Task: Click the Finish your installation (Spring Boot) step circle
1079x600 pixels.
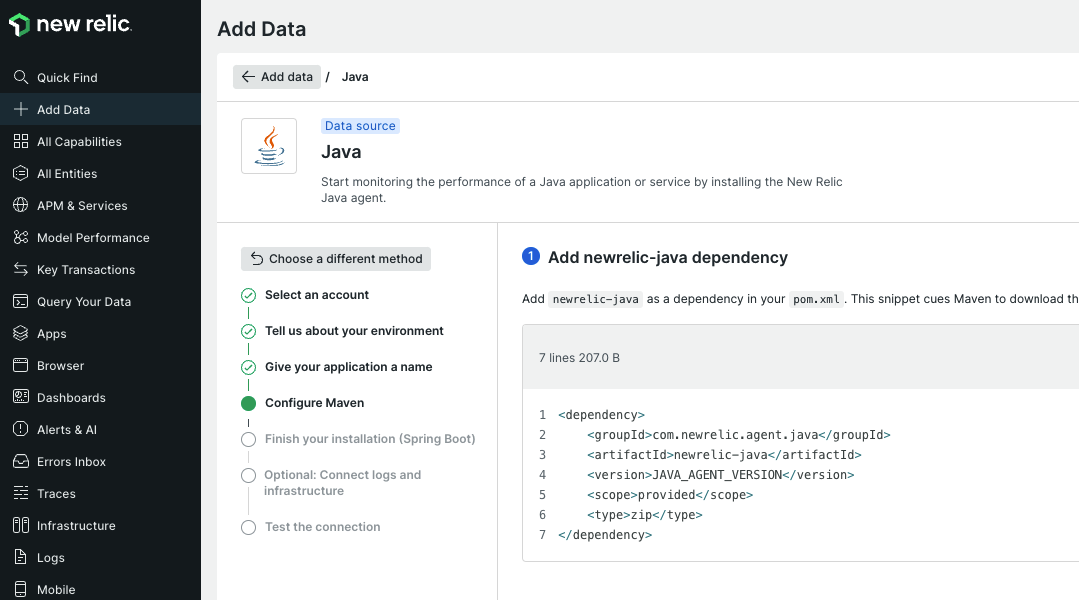Action: point(248,439)
